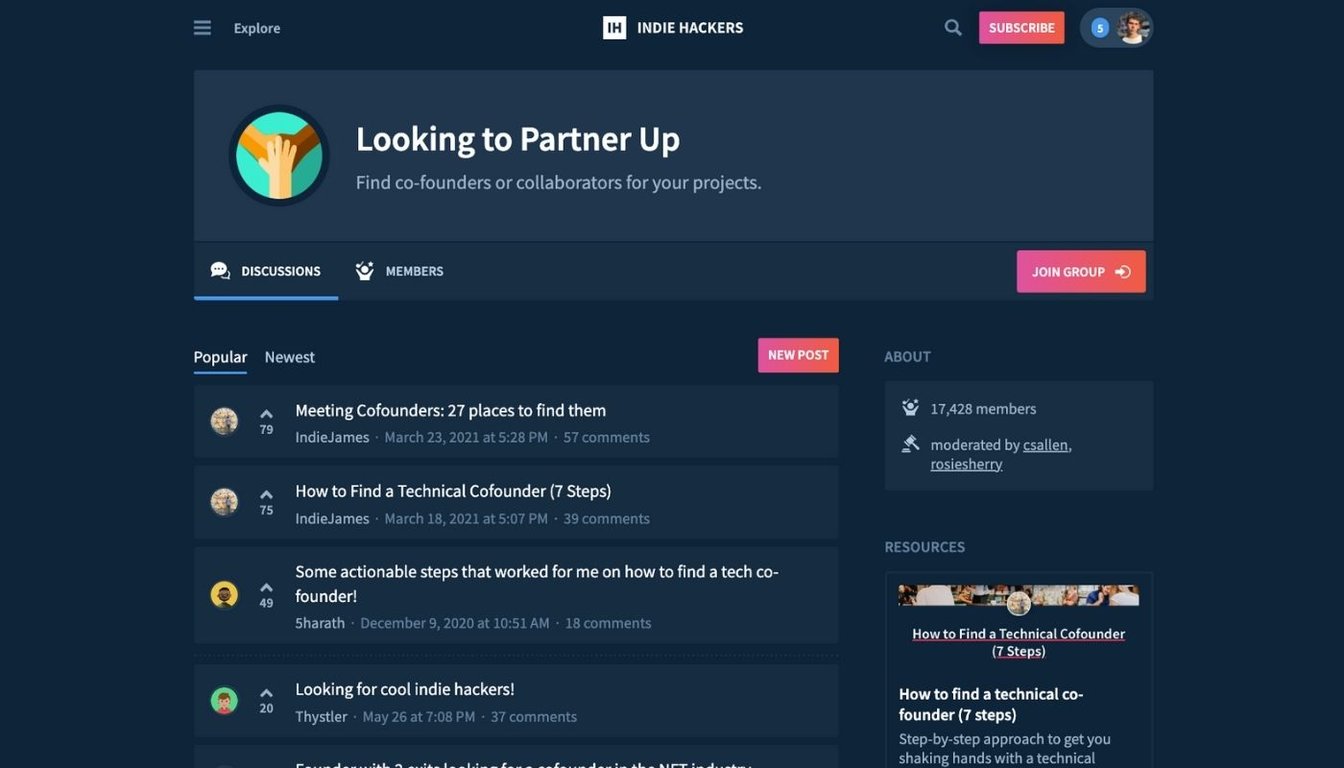Upvote How to Find a Technical Cofounder post

coord(266,495)
